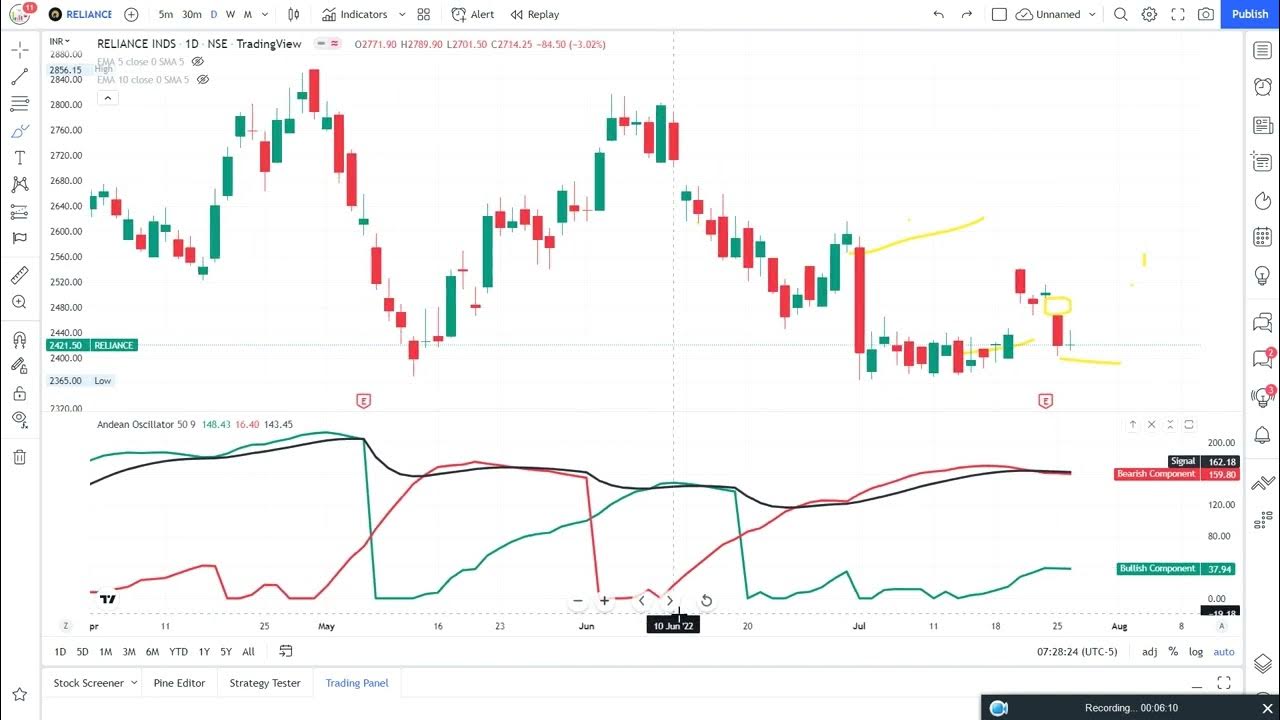Open the candlestick chart style menu
Screen dimensions: 1280x720
(x=293, y=14)
